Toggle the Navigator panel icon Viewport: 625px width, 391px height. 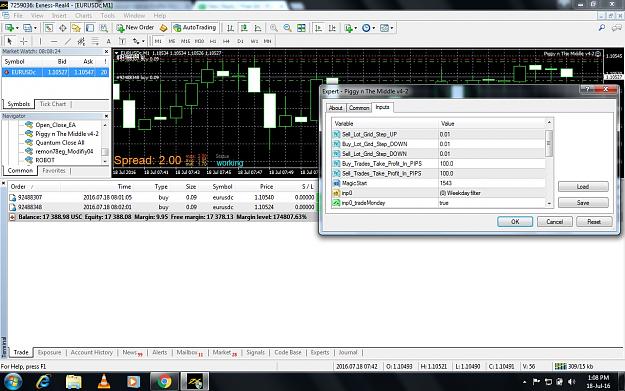pos(76,28)
